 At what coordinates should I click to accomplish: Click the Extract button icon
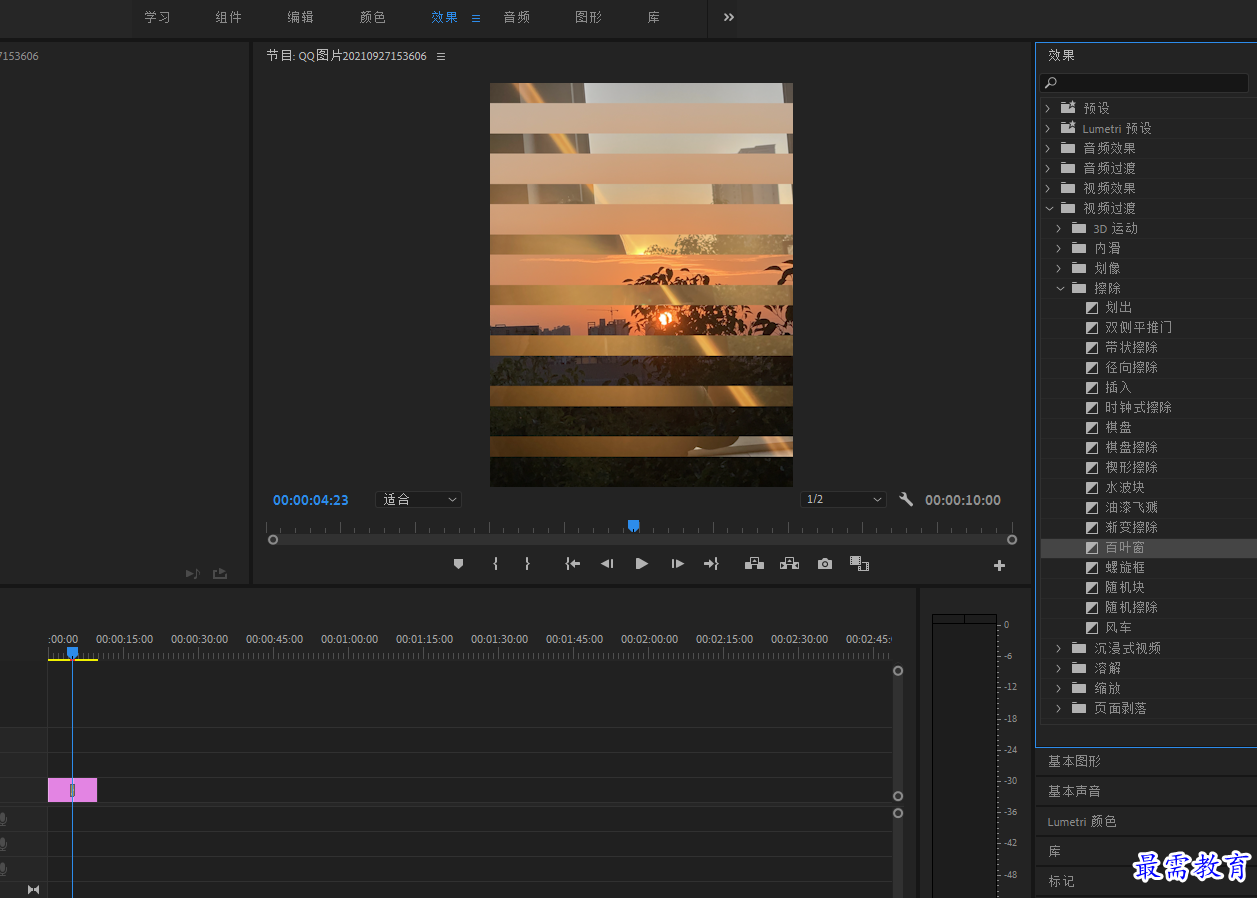pyautogui.click(x=789, y=564)
